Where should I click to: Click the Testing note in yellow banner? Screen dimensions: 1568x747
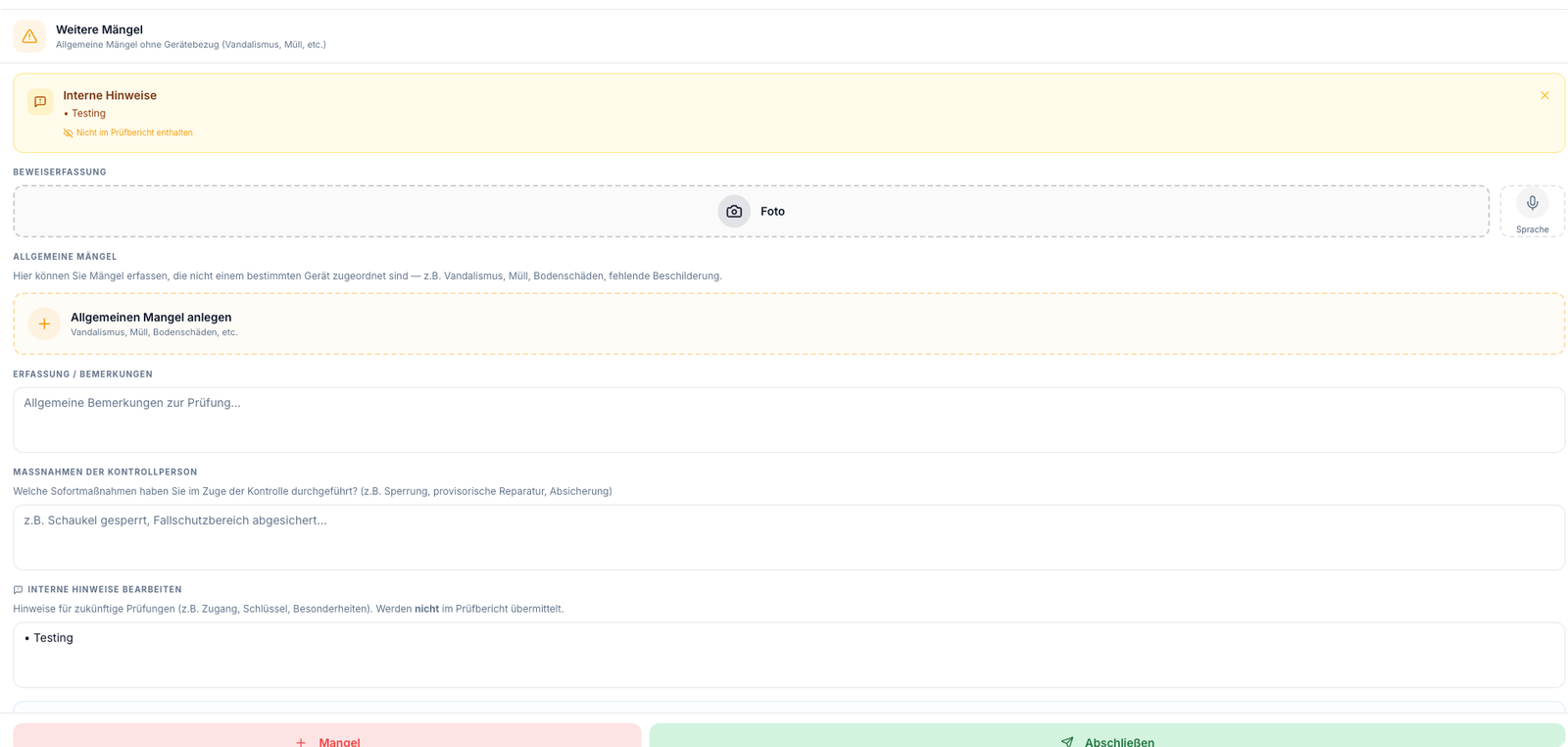click(88, 114)
